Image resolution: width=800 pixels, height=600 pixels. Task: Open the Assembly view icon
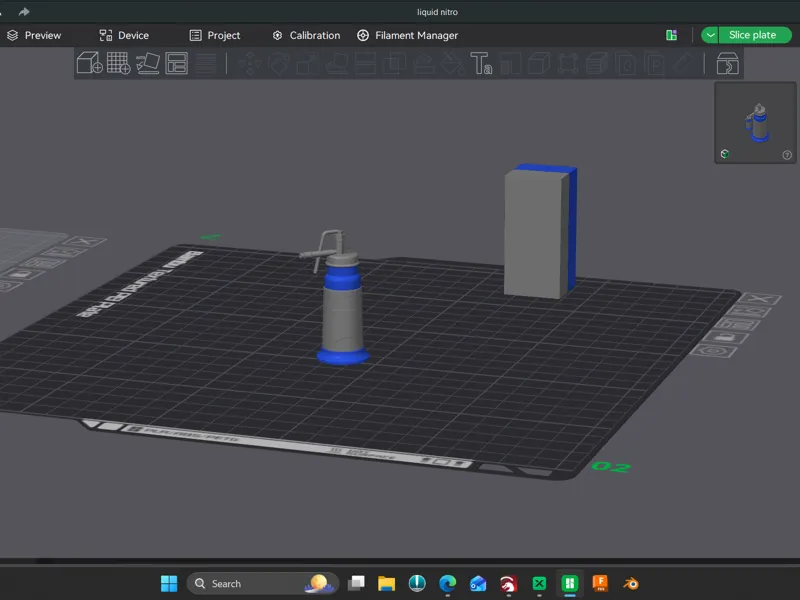[x=728, y=63]
